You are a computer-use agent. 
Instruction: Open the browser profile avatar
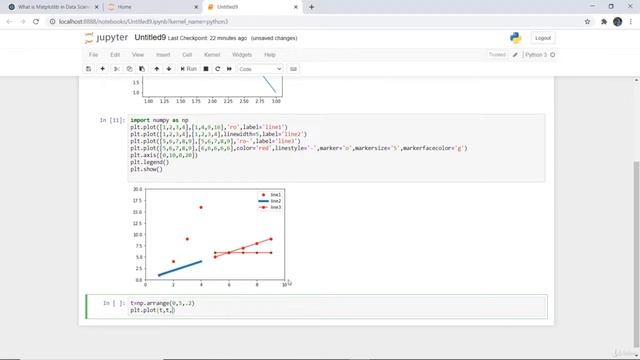(618, 22)
